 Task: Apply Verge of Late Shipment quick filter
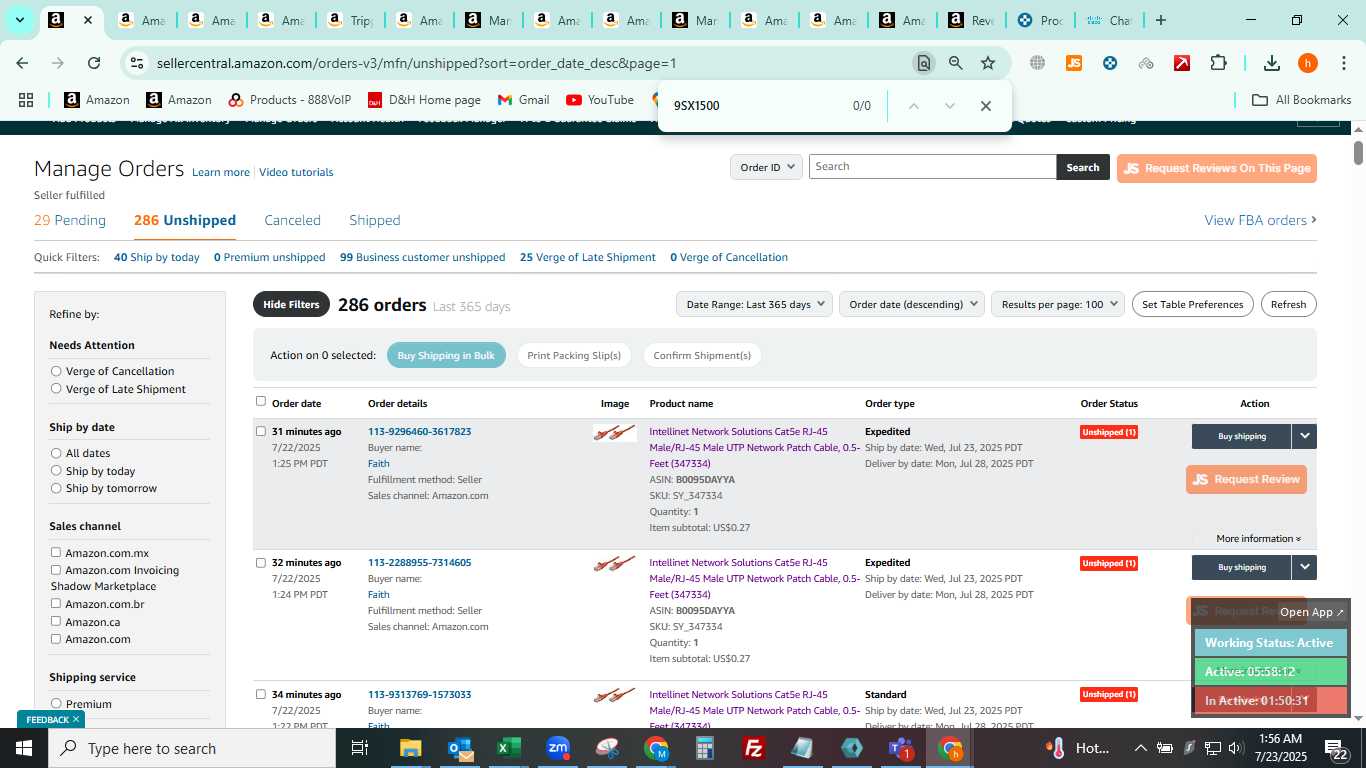pos(588,257)
